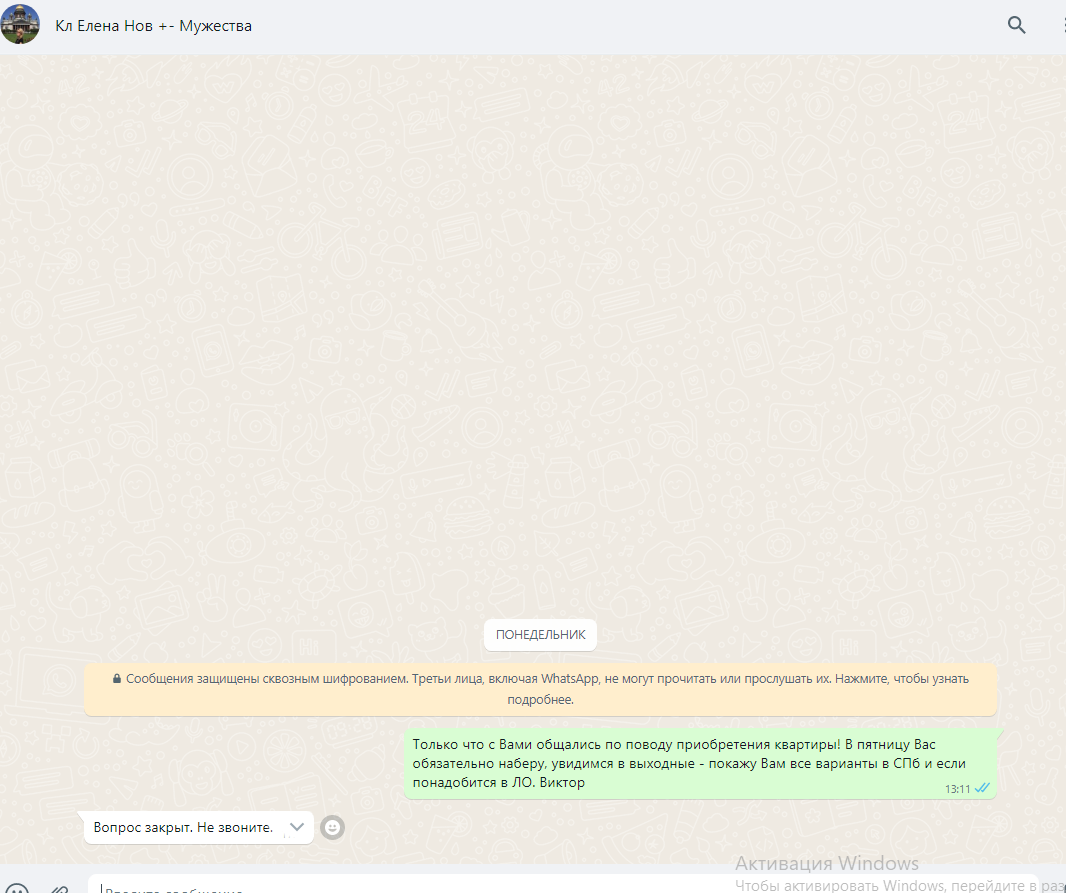Expand the incoming message options chevron
Screen dimensions: 1066x893
(x=297, y=827)
